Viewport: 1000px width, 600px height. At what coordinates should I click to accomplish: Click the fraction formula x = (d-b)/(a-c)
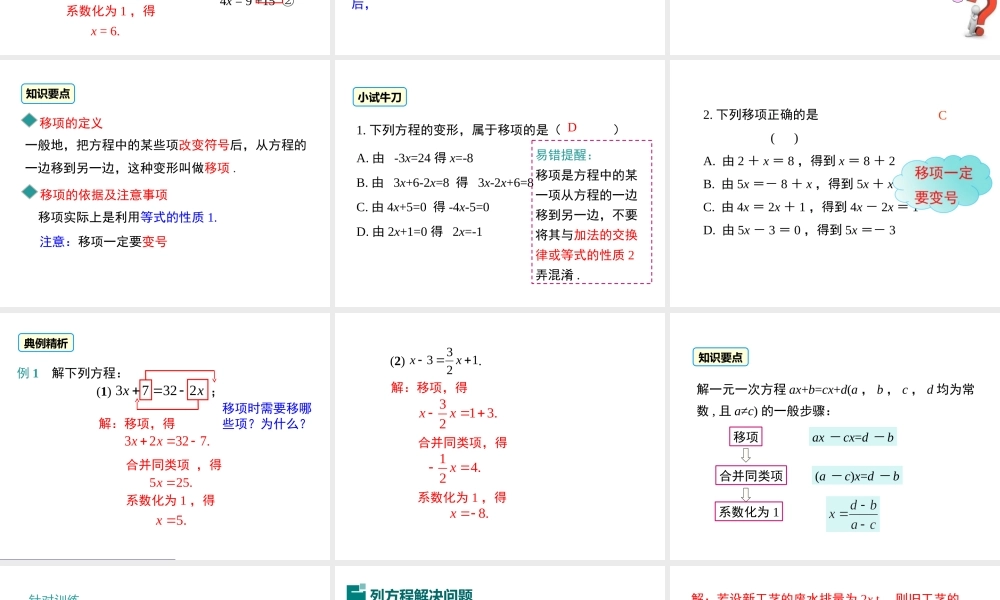coord(853,514)
